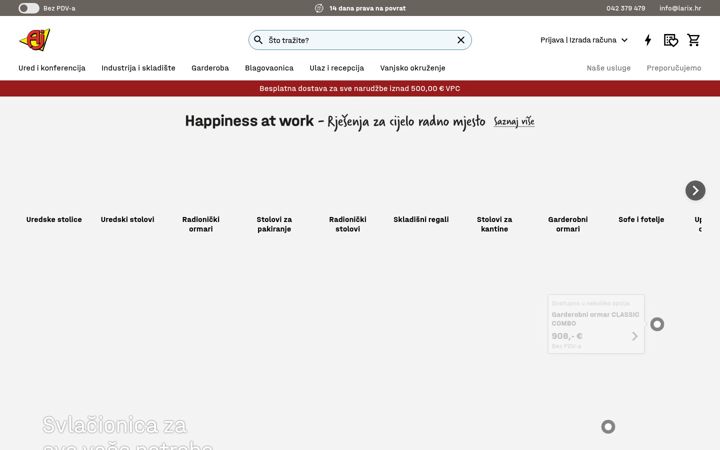The width and height of the screenshot is (720, 450).
Task: Click the lower hotspot circle on banner
Action: (608, 427)
